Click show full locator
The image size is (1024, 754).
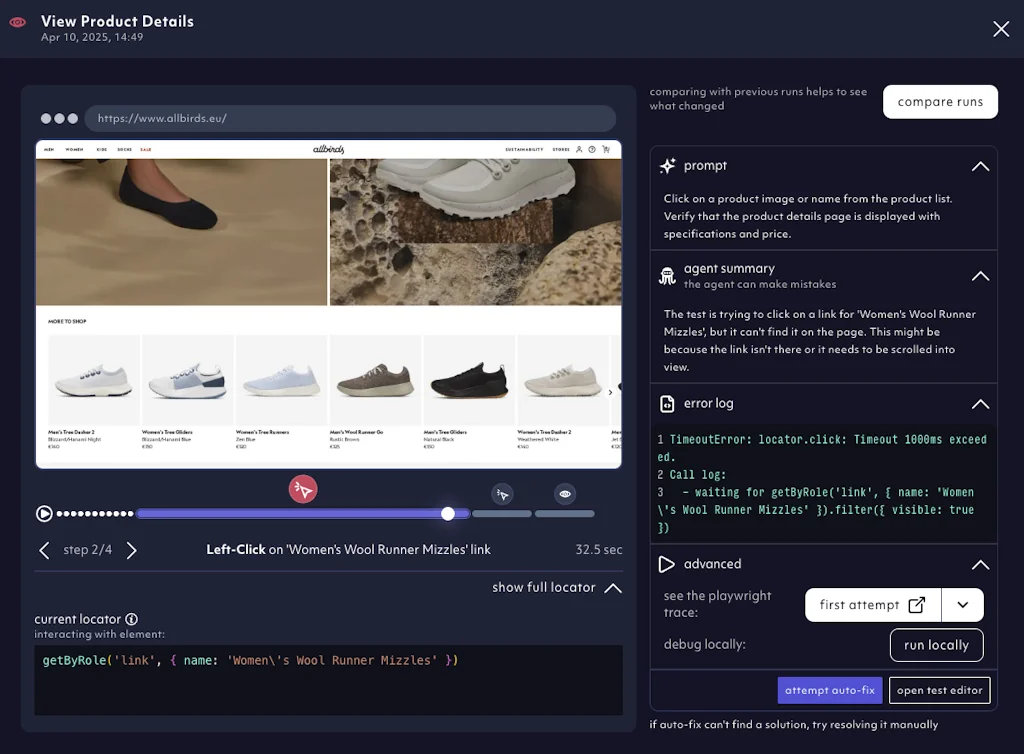tap(545, 588)
